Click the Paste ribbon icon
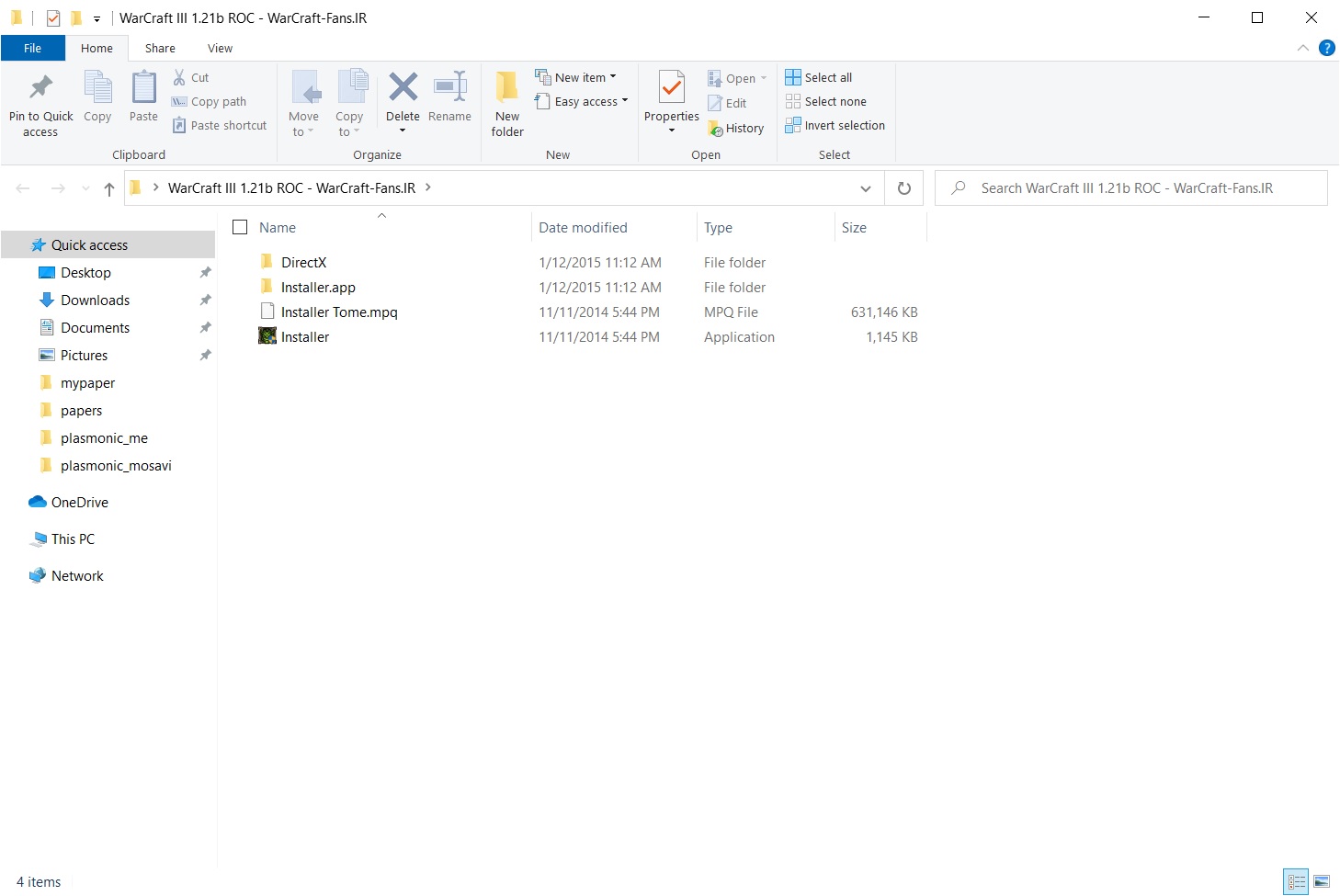The image size is (1340, 896). pyautogui.click(x=143, y=87)
